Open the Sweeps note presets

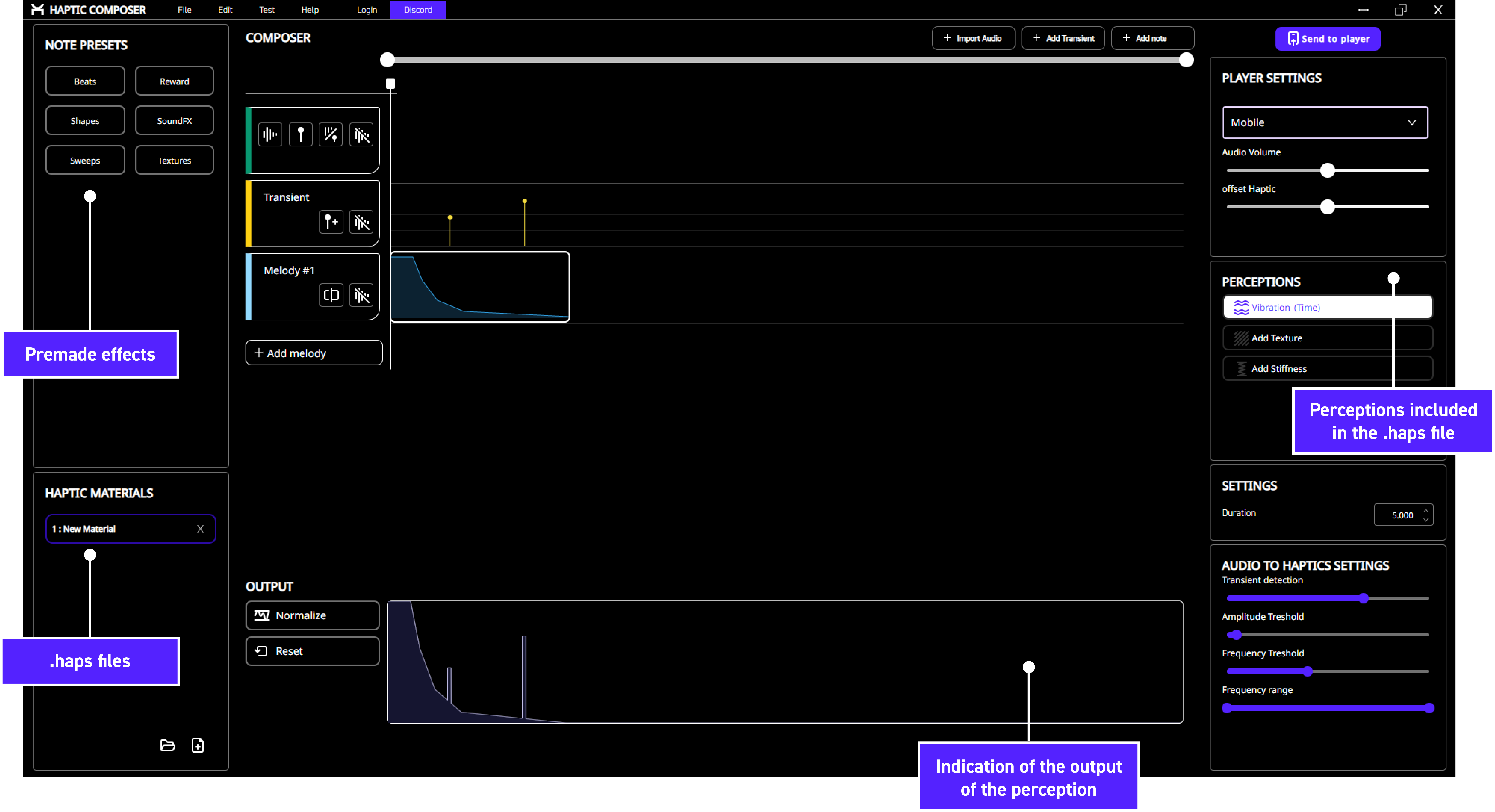85,160
